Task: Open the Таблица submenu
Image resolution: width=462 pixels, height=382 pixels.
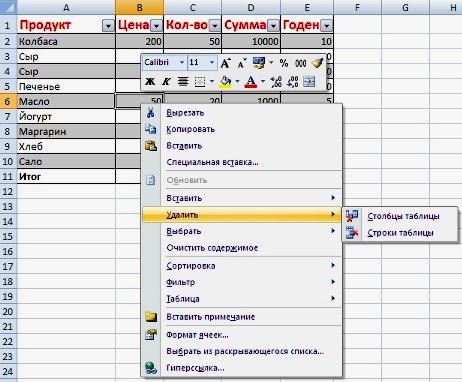Action: point(241,299)
